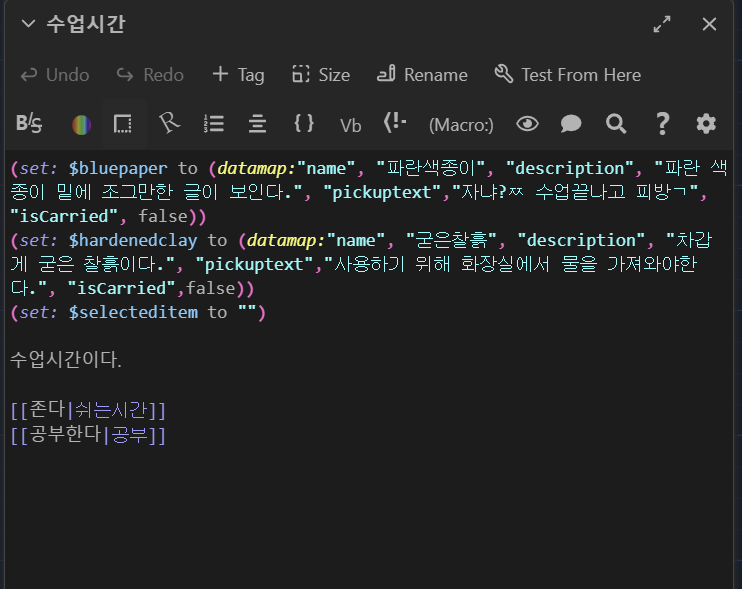This screenshot has height=589, width=742.
Task: Rename the passage
Action: [422, 75]
